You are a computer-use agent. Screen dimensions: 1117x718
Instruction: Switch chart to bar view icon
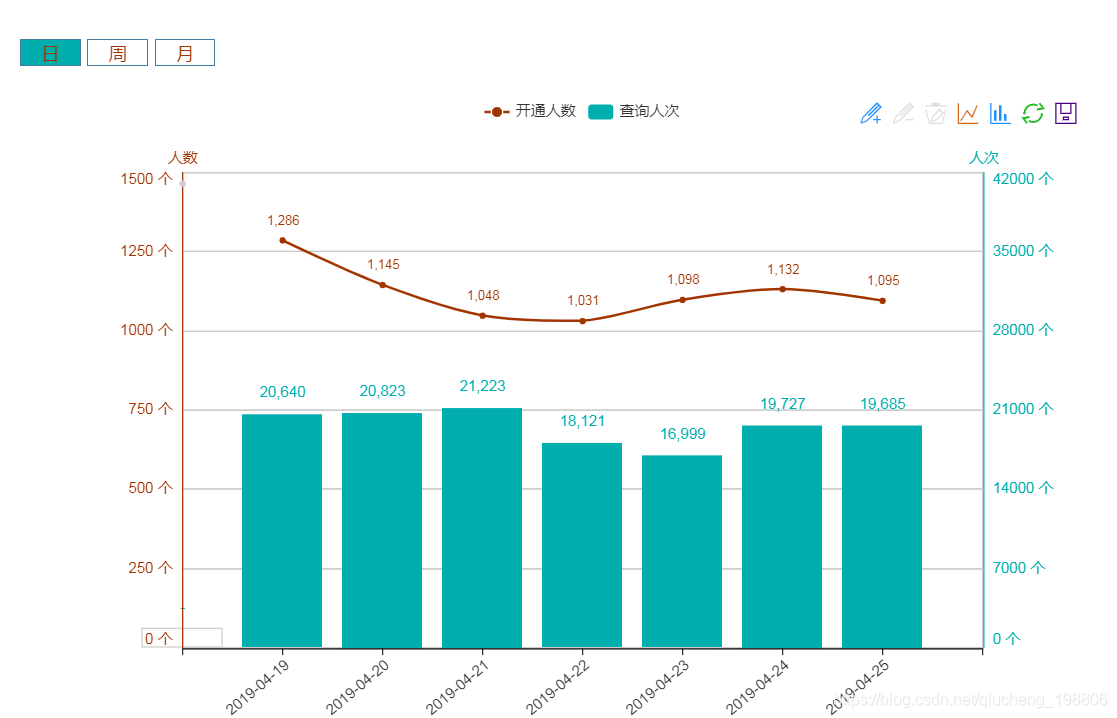point(999,113)
